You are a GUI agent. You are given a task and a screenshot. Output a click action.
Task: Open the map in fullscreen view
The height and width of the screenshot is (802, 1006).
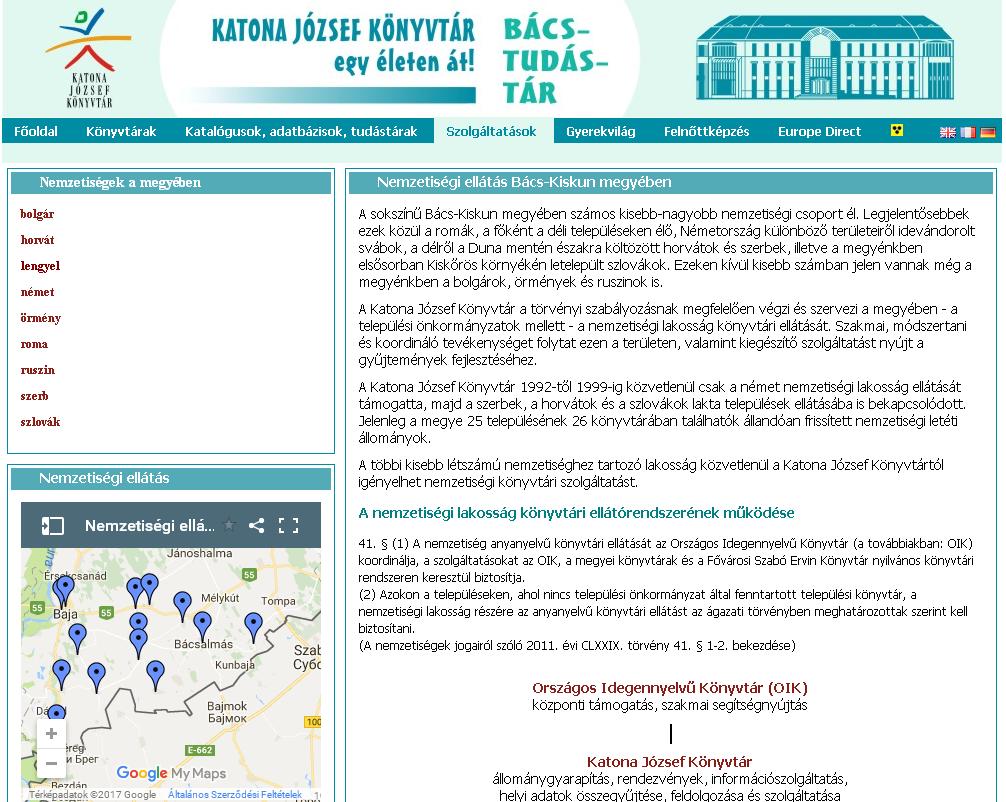coord(289,526)
